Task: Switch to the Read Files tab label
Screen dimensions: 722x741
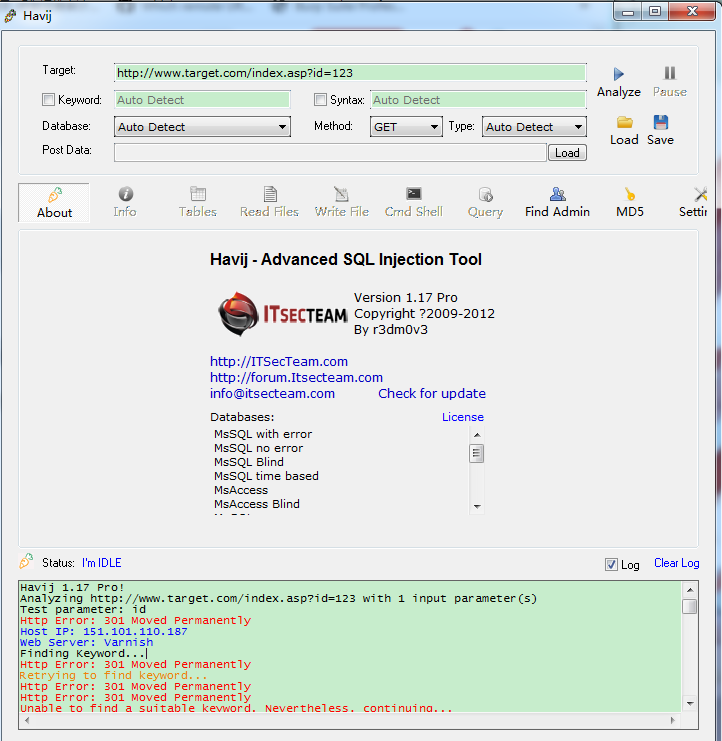Action: tap(269, 212)
